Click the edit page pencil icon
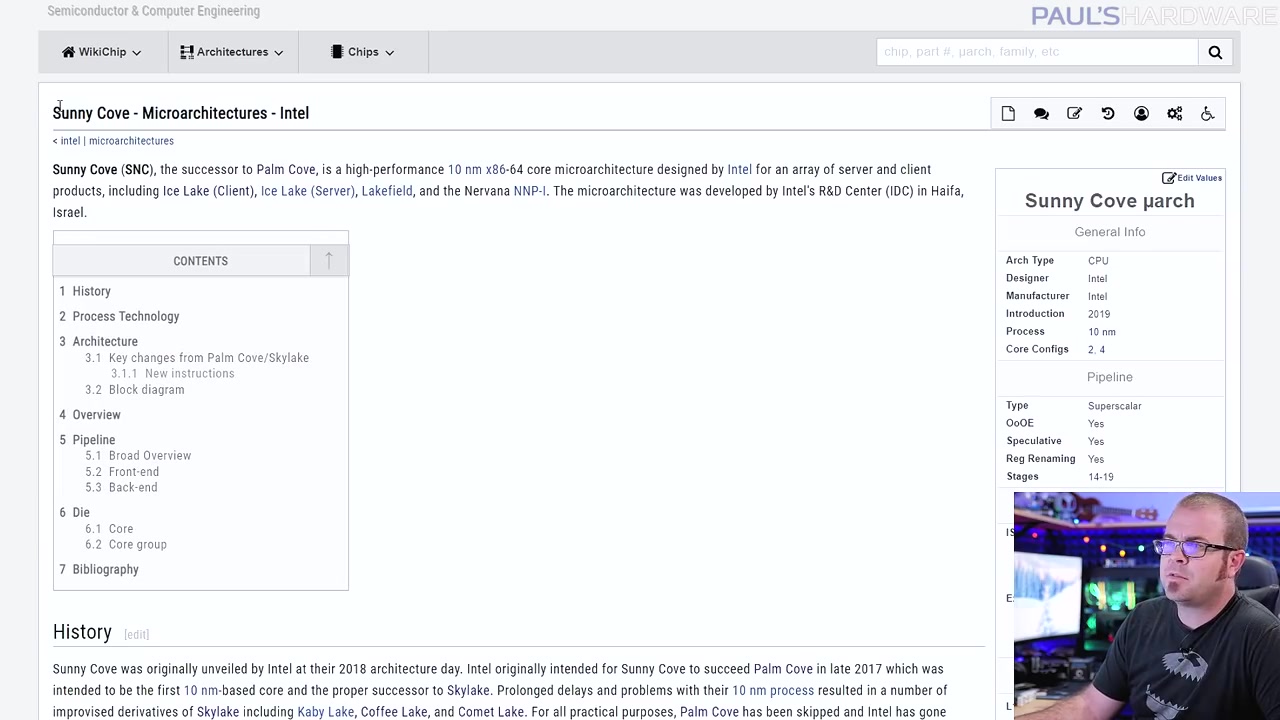 point(1074,114)
